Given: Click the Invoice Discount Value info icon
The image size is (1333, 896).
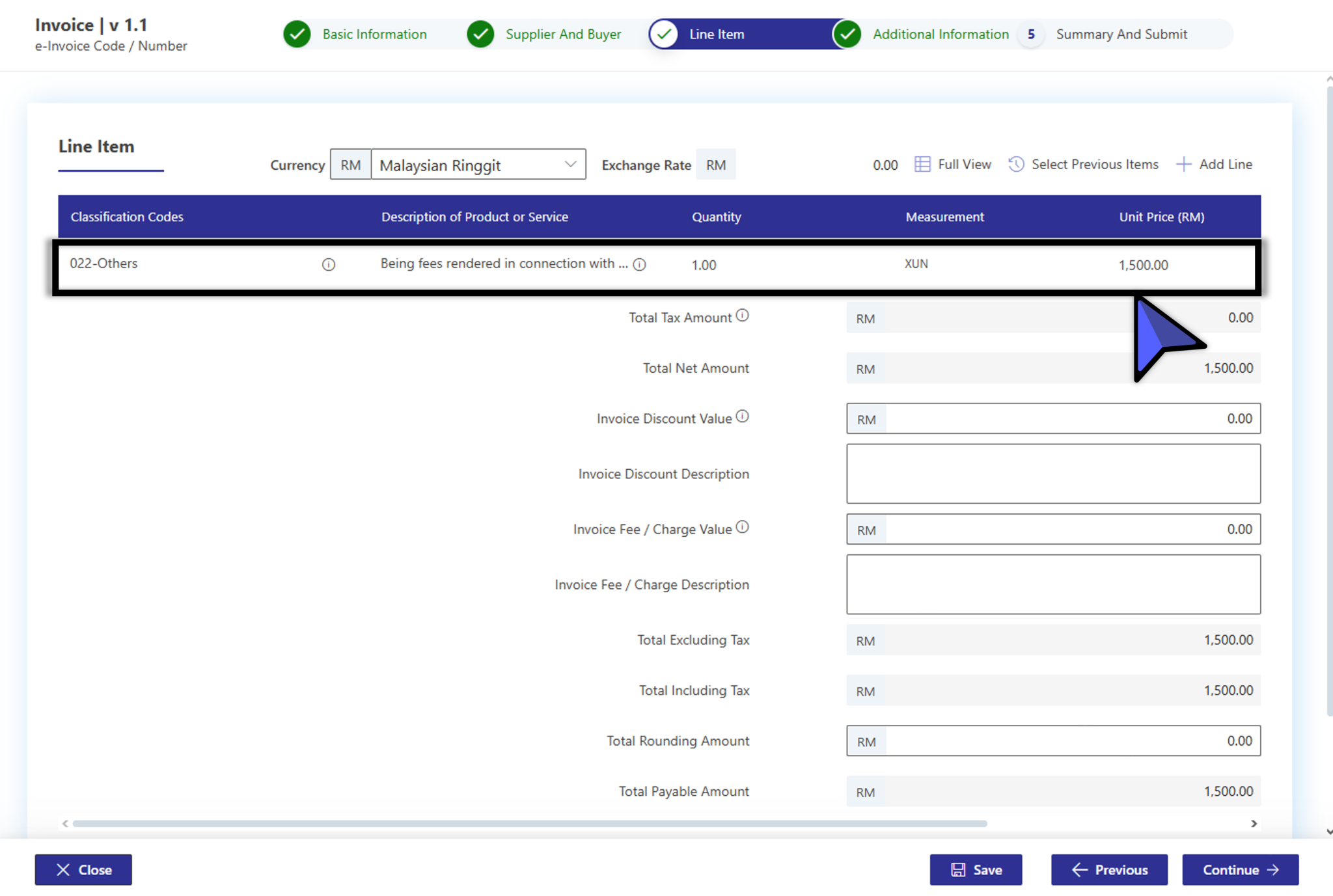Looking at the screenshot, I should pos(743,414).
